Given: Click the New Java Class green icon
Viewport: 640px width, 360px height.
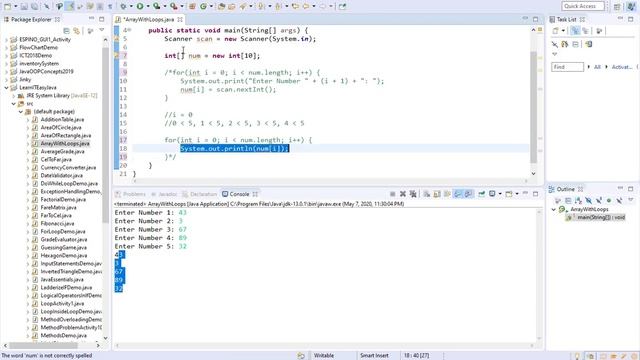Looking at the screenshot, I should click(x=203, y=6).
